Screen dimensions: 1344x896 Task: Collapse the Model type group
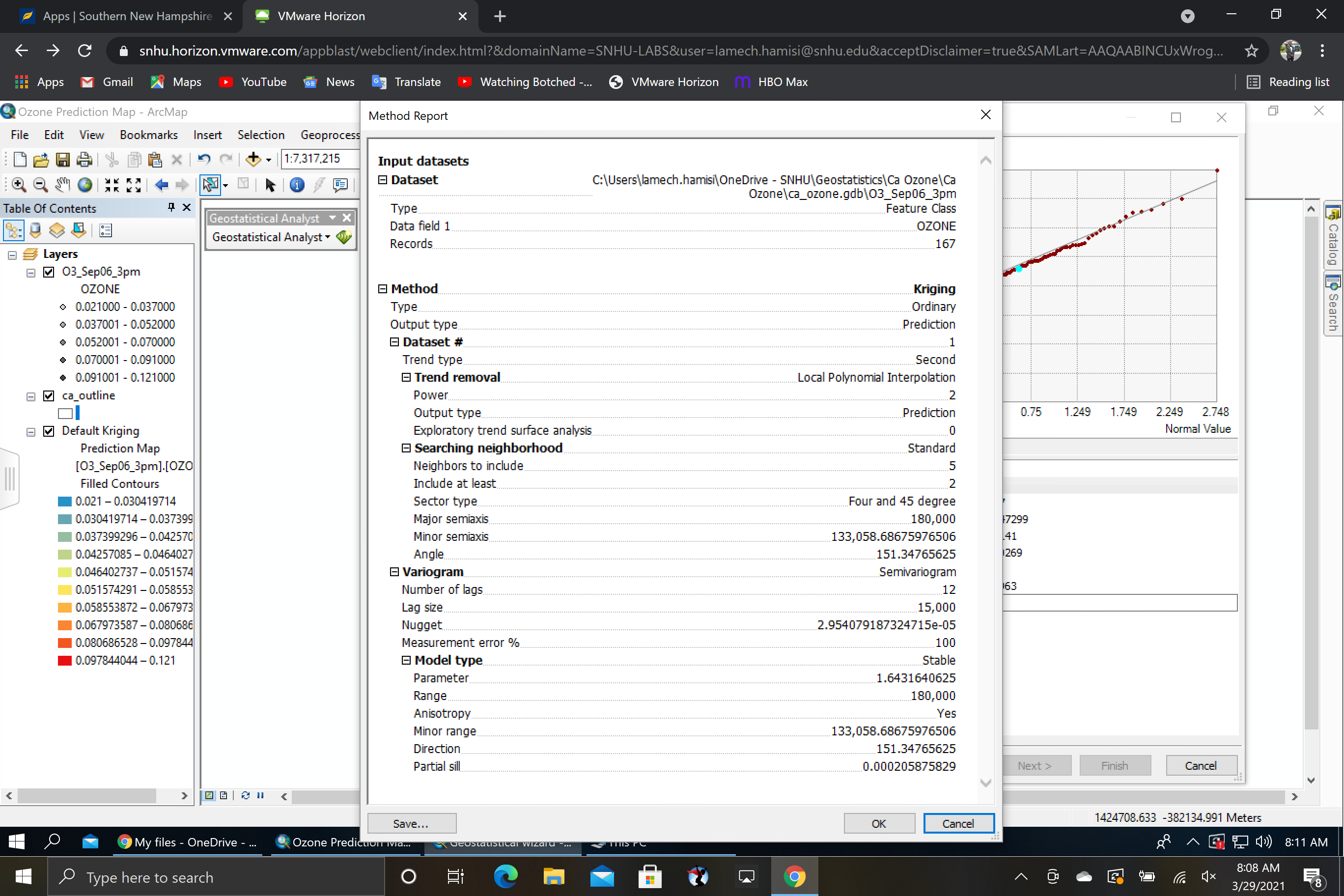pos(406,661)
